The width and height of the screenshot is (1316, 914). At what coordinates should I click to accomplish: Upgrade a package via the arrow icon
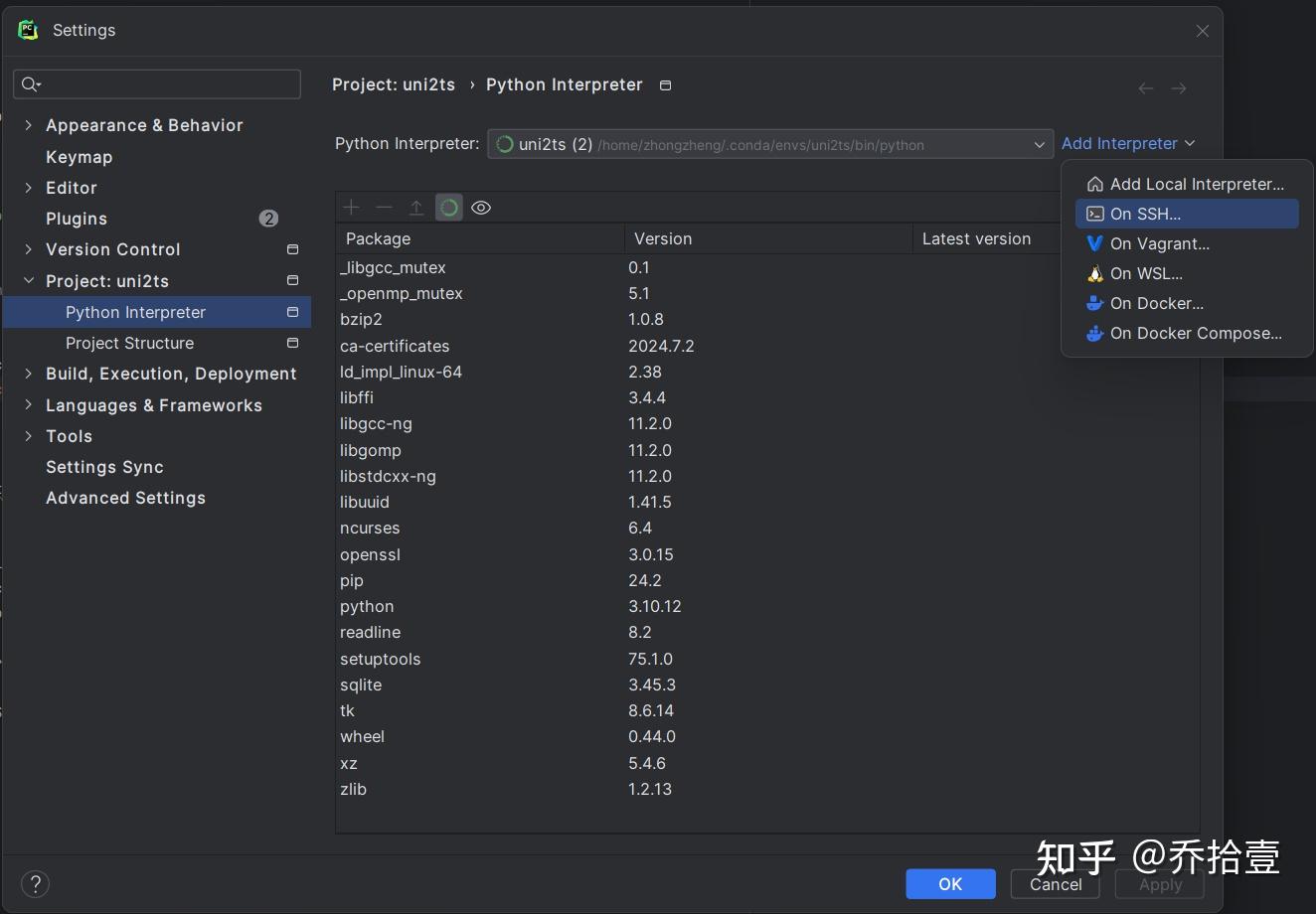click(416, 207)
